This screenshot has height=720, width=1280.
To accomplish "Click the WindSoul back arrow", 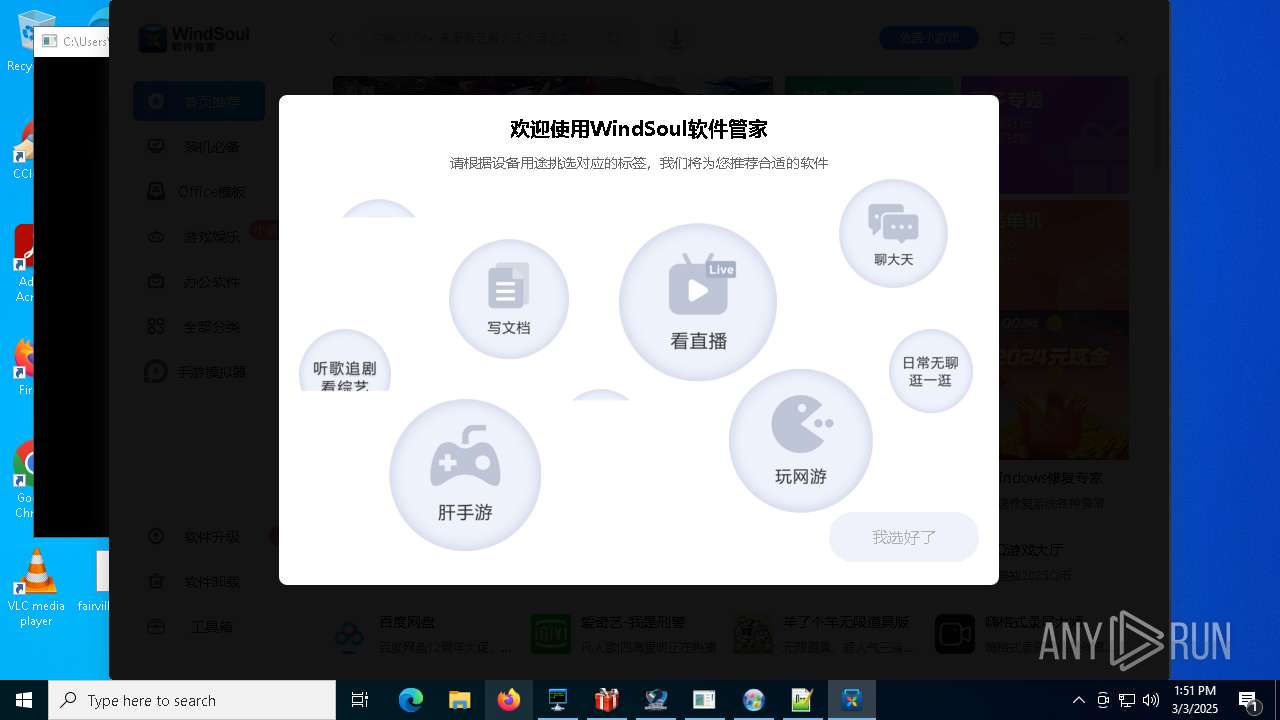I will click(333, 39).
